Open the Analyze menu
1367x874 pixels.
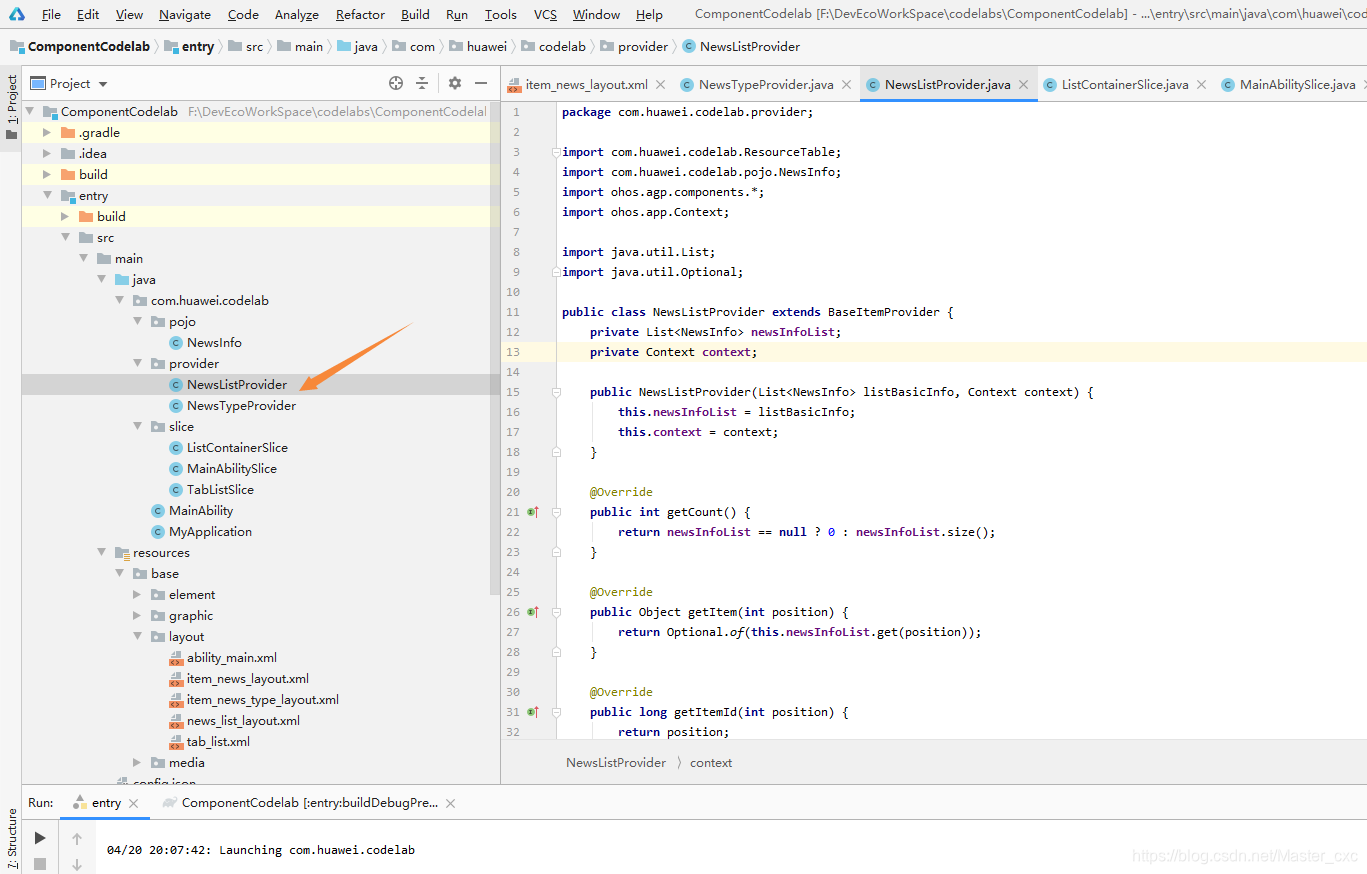click(x=297, y=14)
